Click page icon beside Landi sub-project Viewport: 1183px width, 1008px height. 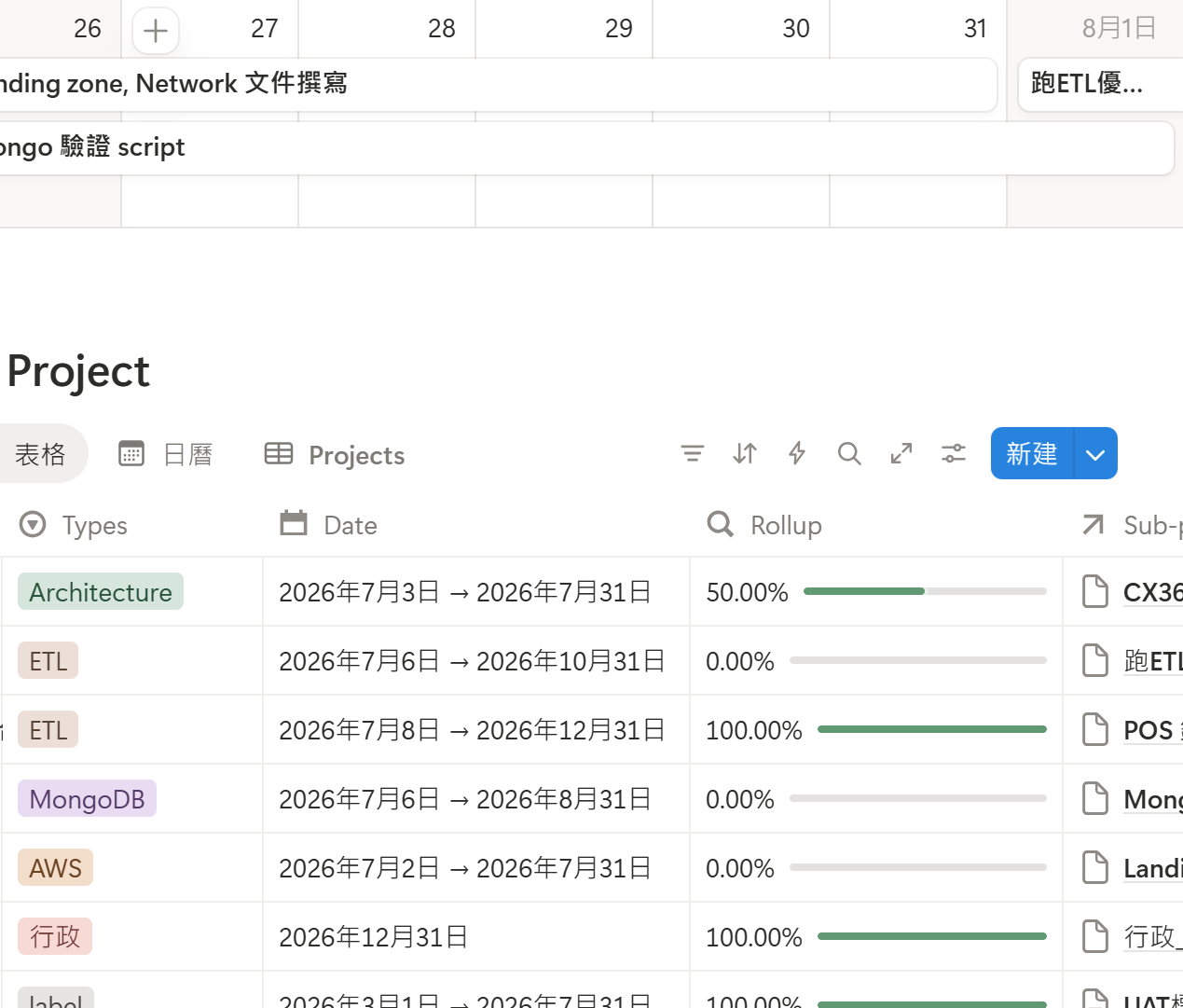coord(1095,867)
